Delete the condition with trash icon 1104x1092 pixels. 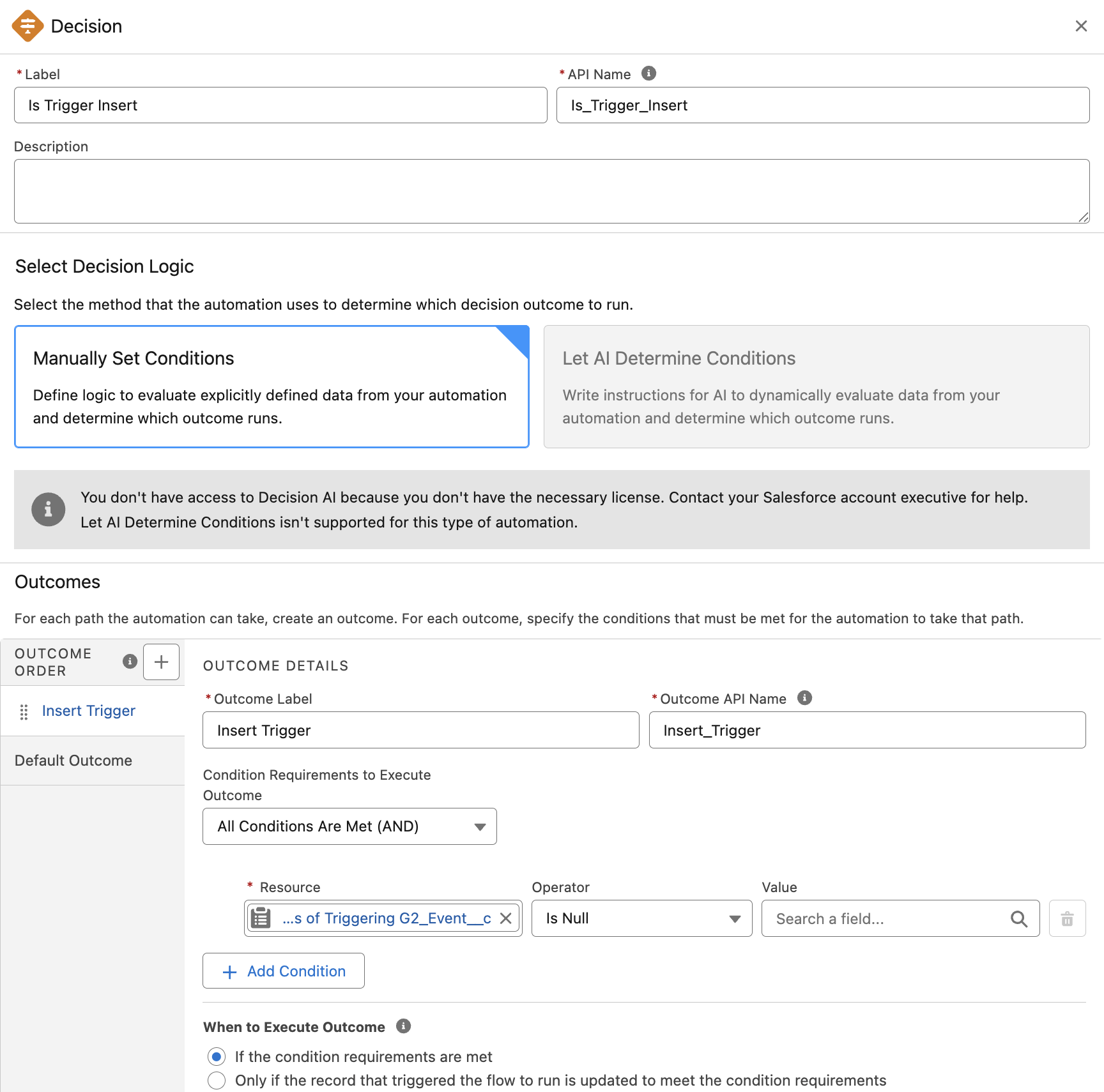click(x=1067, y=919)
